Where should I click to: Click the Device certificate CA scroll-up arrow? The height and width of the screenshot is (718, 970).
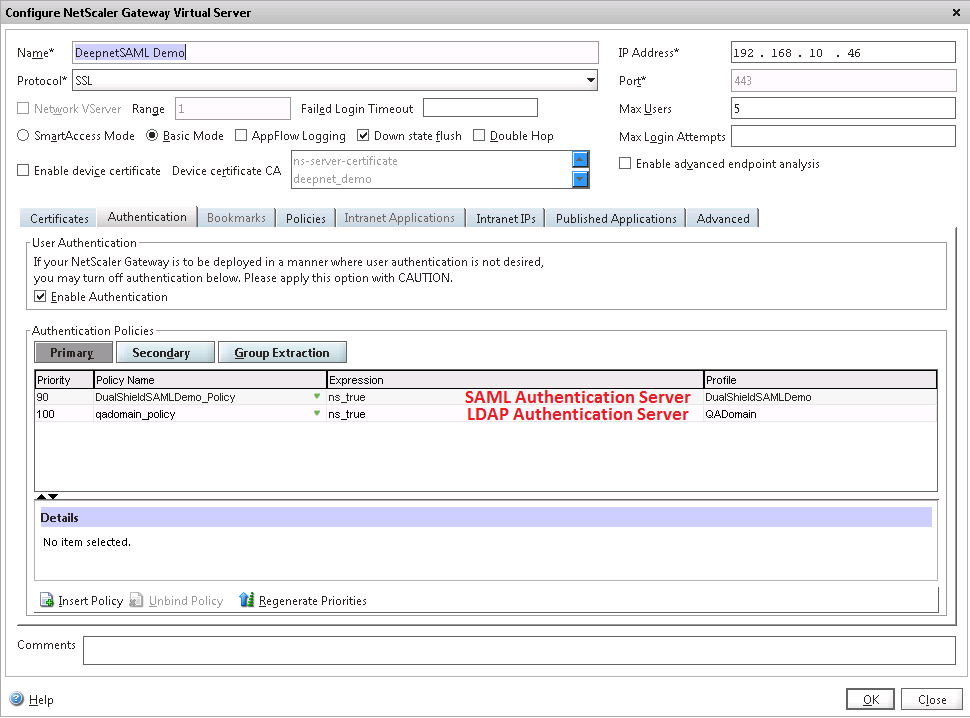580,160
